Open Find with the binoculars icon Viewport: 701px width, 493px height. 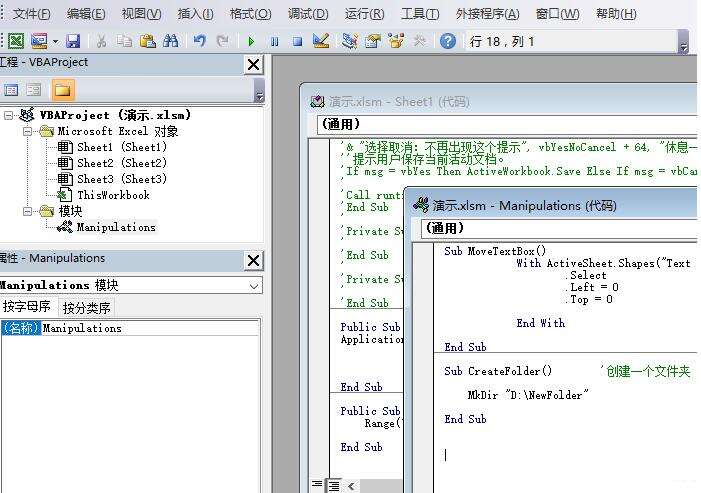pyautogui.click(x=170, y=41)
